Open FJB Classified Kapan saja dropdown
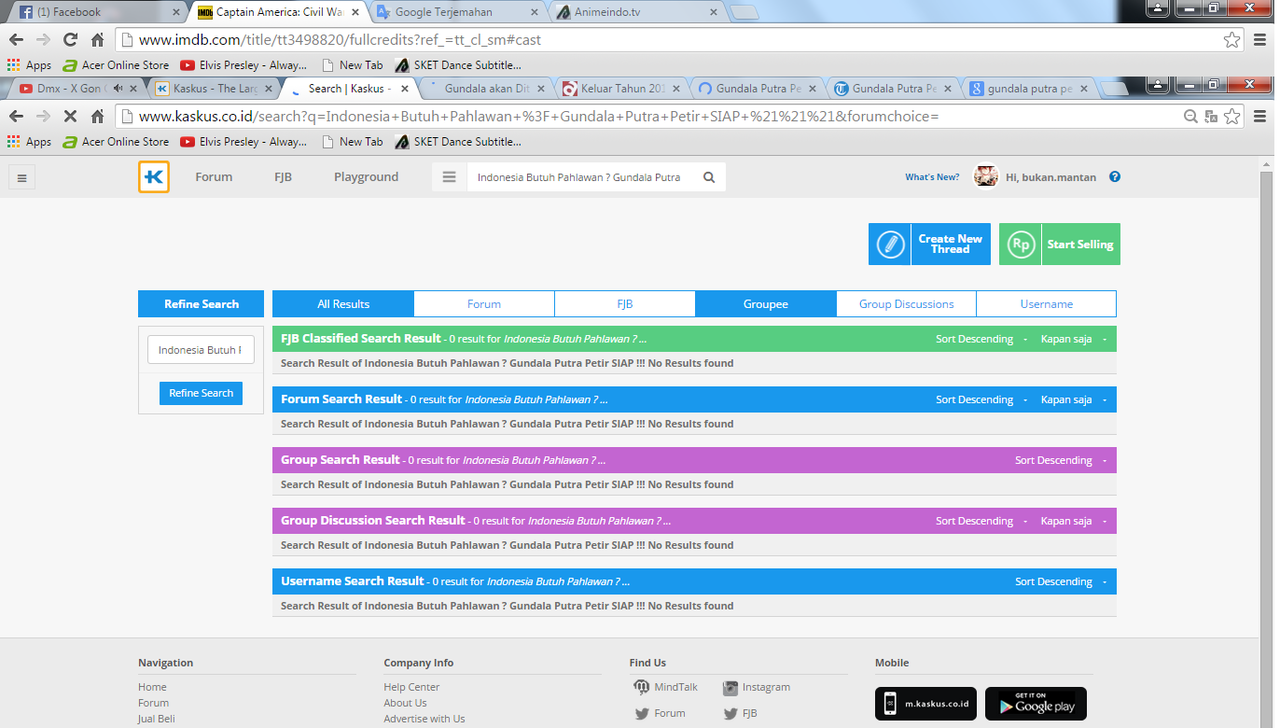 [1073, 339]
